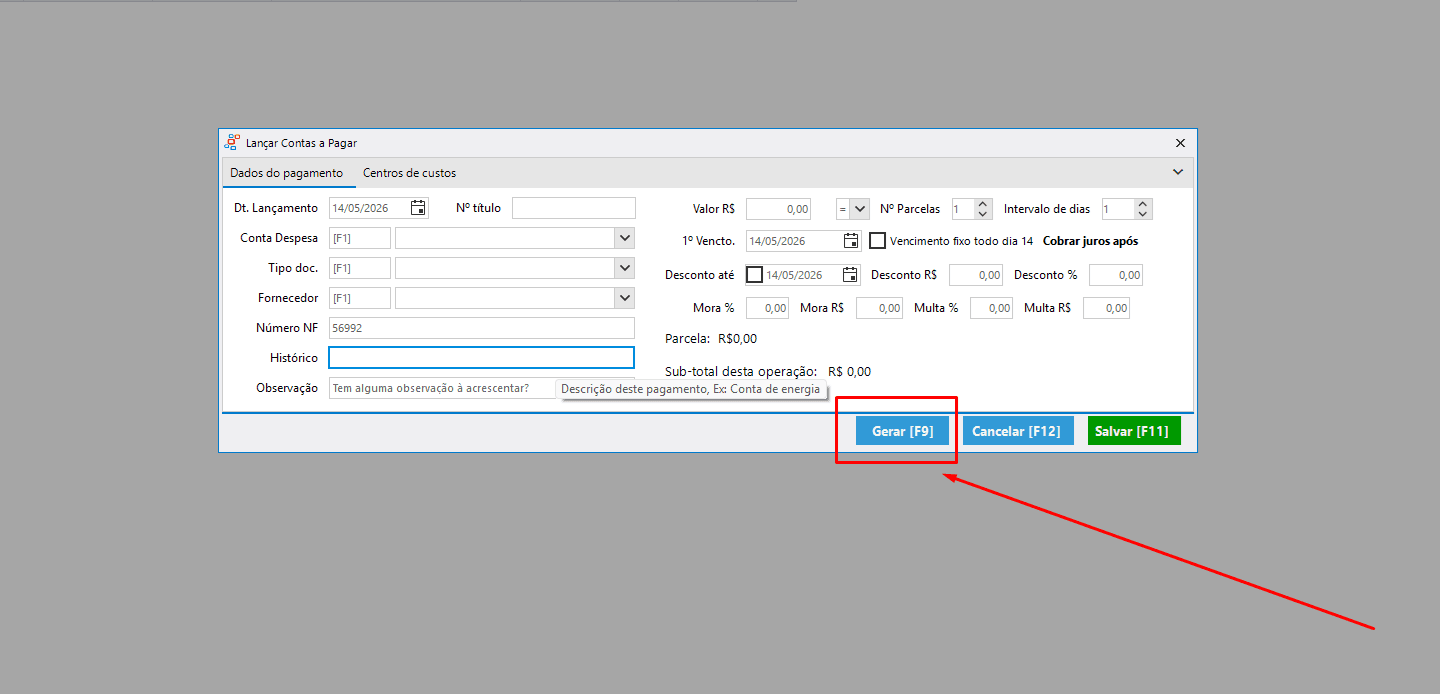Image resolution: width=1440 pixels, height=694 pixels.
Task: Focus the Nº título input field
Action: click(574, 208)
